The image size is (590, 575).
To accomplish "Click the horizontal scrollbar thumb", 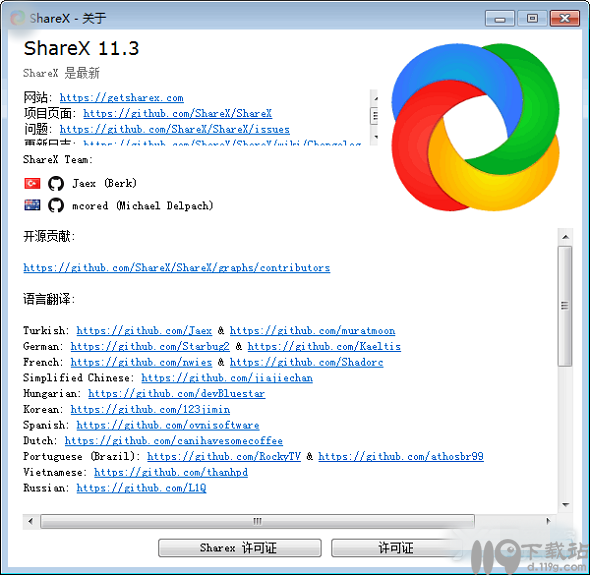I will tap(257, 522).
